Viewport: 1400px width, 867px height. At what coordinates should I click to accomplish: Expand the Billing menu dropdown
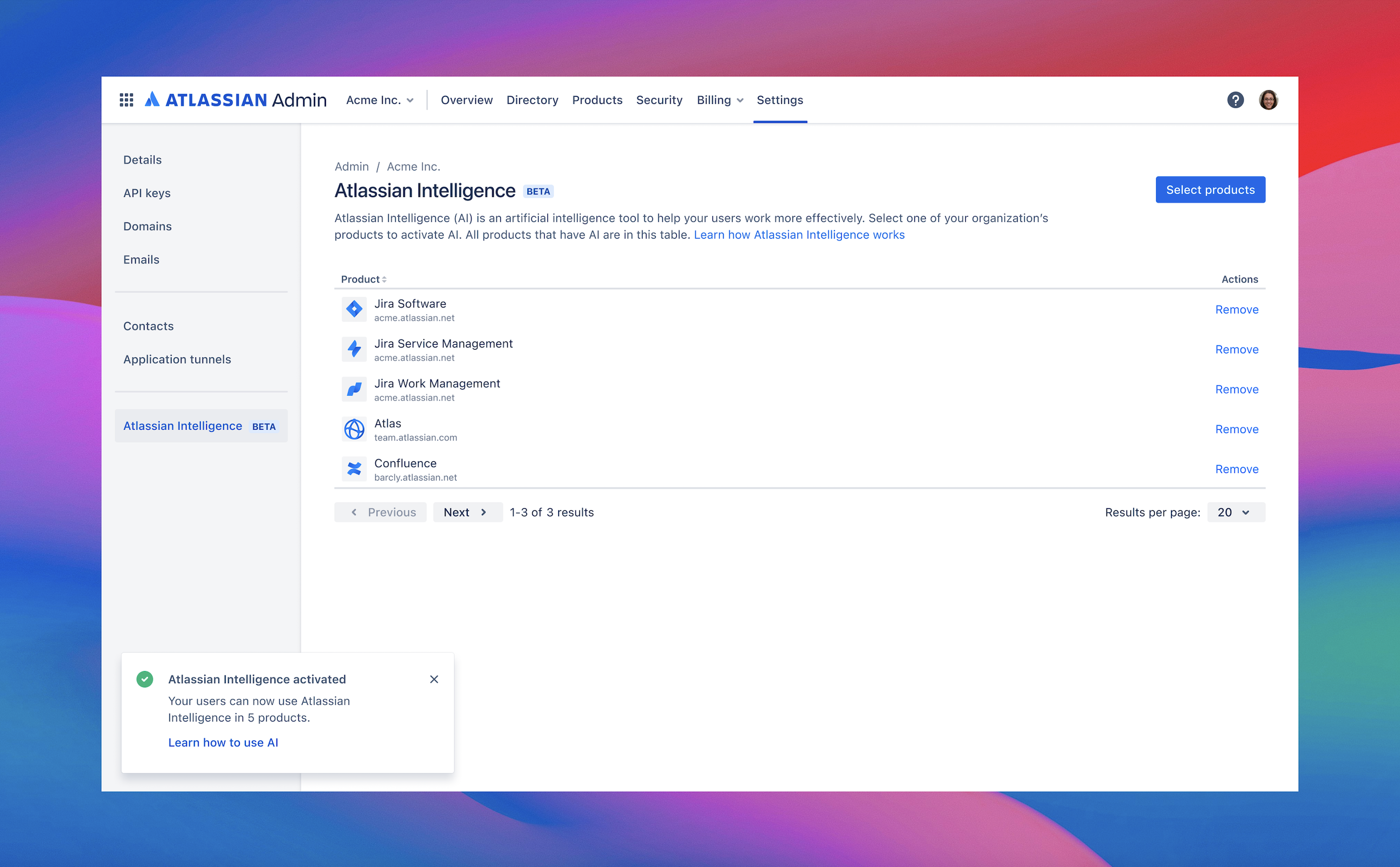pyautogui.click(x=720, y=100)
